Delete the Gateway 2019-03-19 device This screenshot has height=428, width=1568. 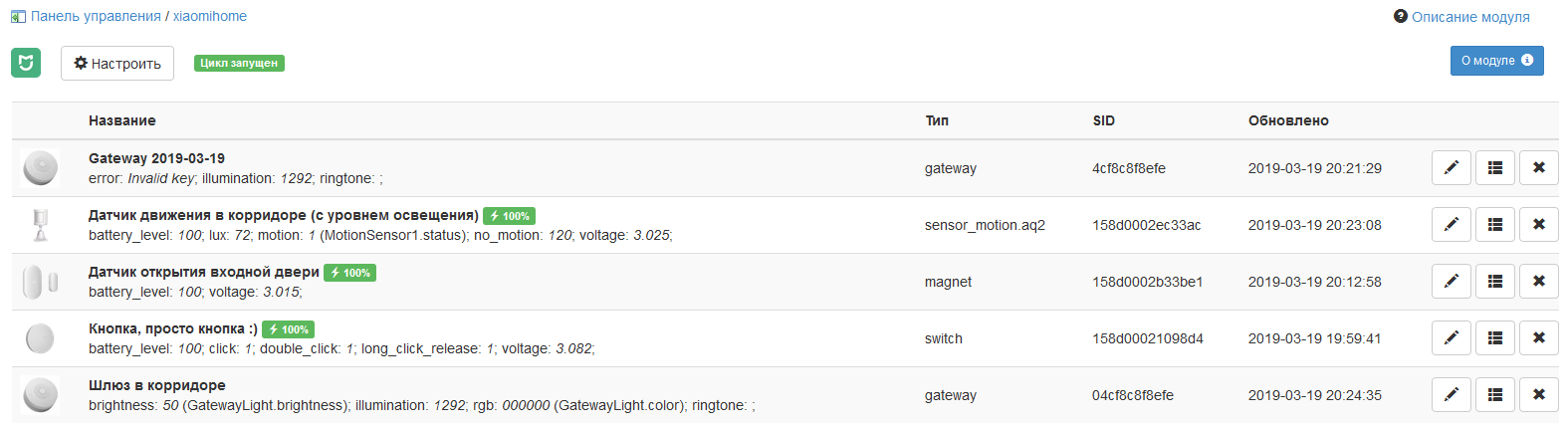(1538, 168)
